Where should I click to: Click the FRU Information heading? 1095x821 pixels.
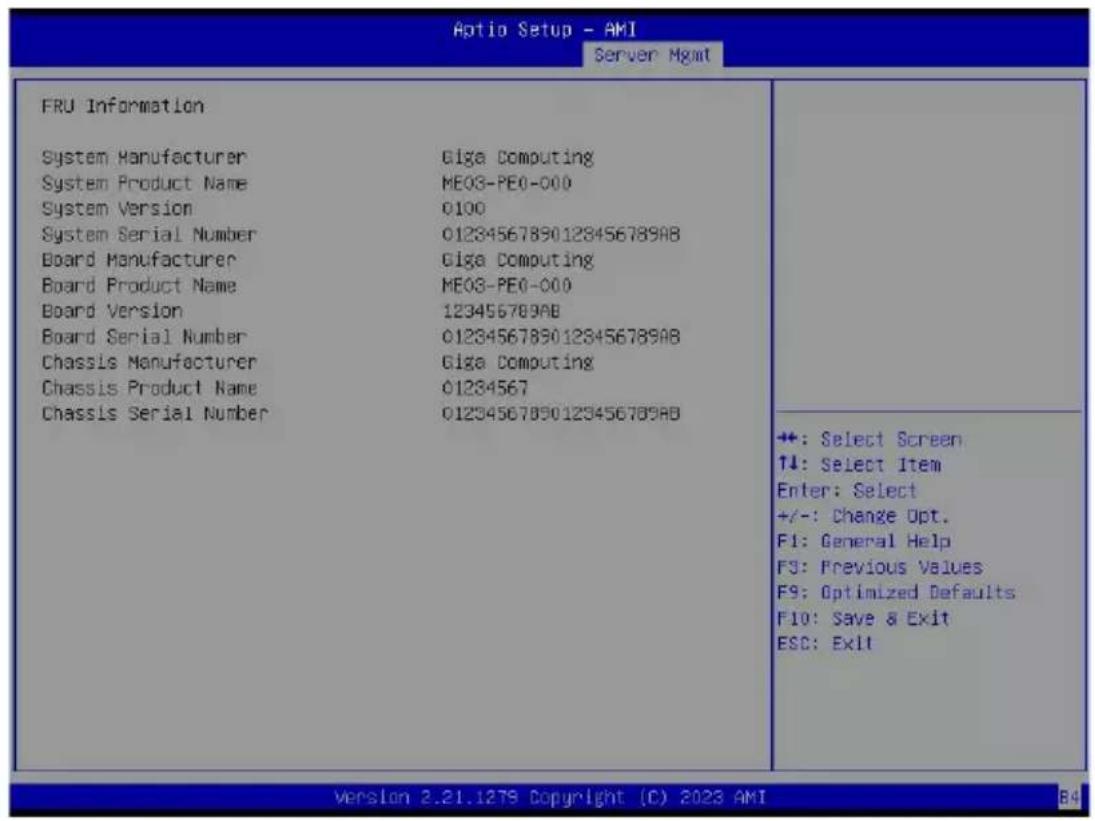123,106
